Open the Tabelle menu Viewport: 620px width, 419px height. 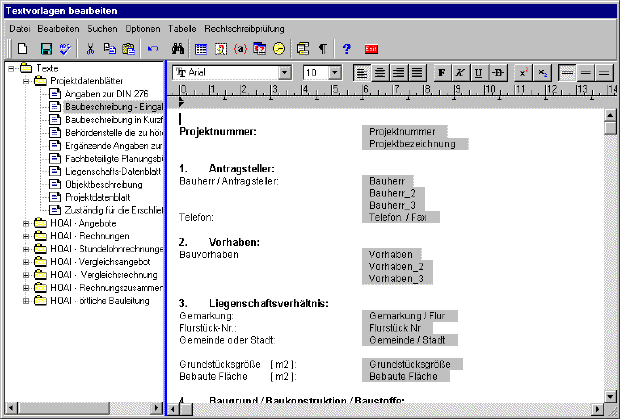click(x=182, y=28)
